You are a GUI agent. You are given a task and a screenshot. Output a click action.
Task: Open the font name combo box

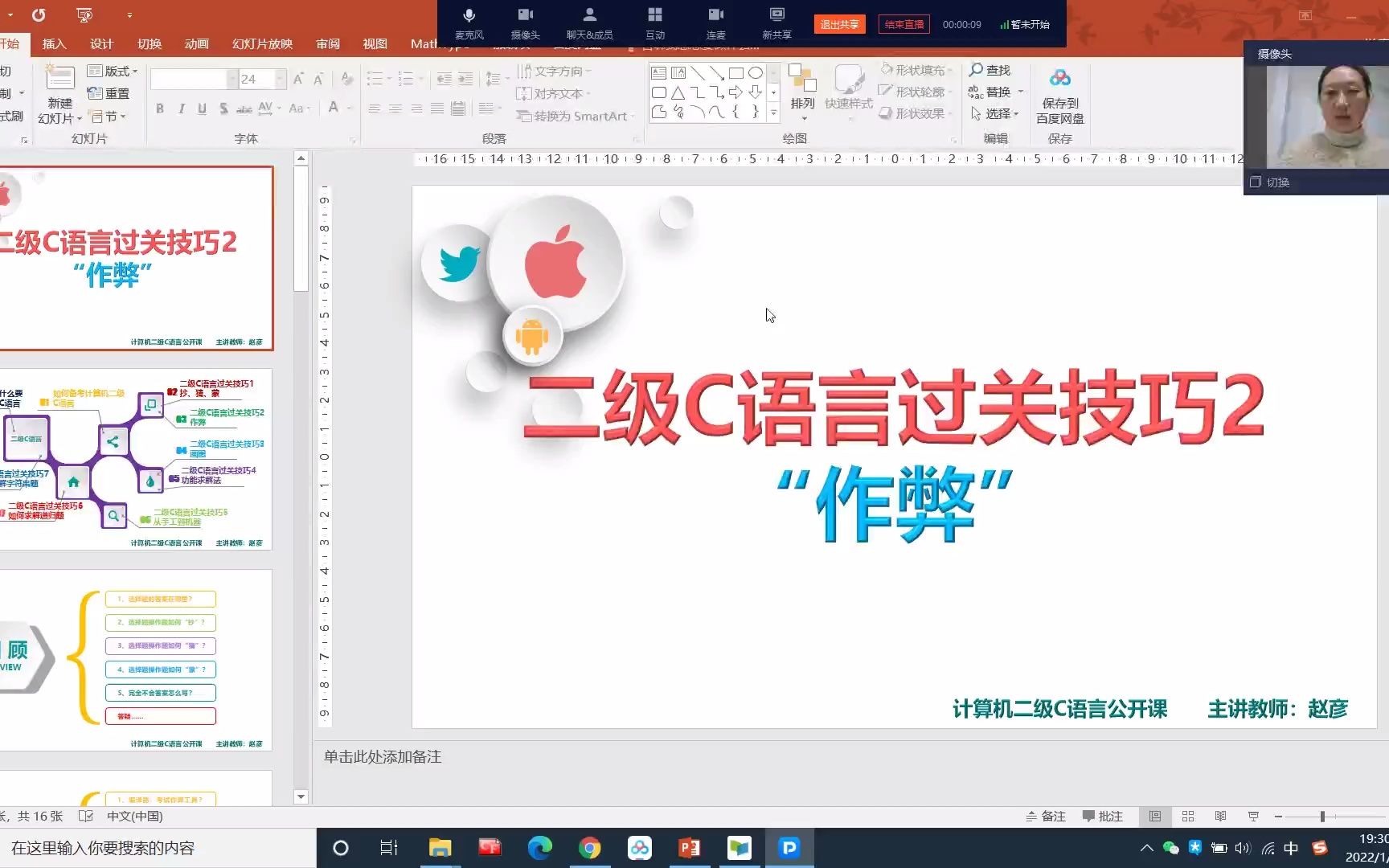click(194, 79)
